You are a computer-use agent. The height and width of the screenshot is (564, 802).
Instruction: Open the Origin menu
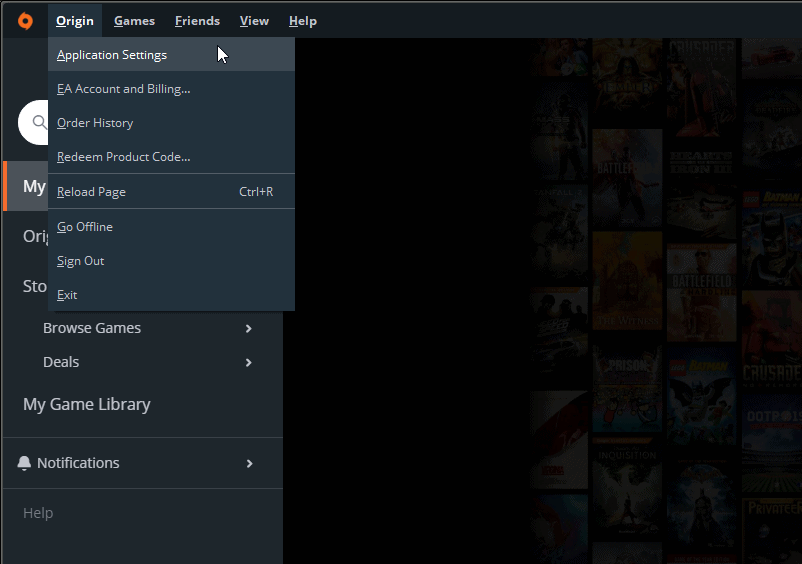(x=75, y=21)
